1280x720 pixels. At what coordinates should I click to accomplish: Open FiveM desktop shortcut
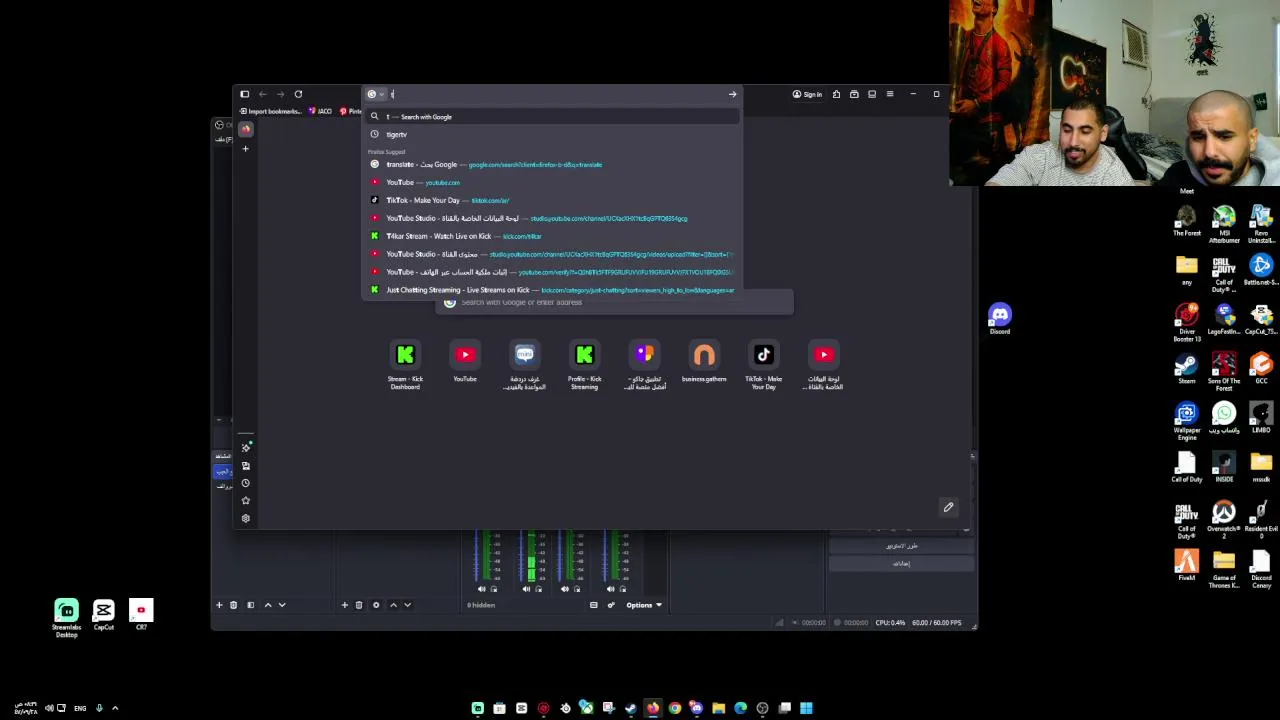1187,565
